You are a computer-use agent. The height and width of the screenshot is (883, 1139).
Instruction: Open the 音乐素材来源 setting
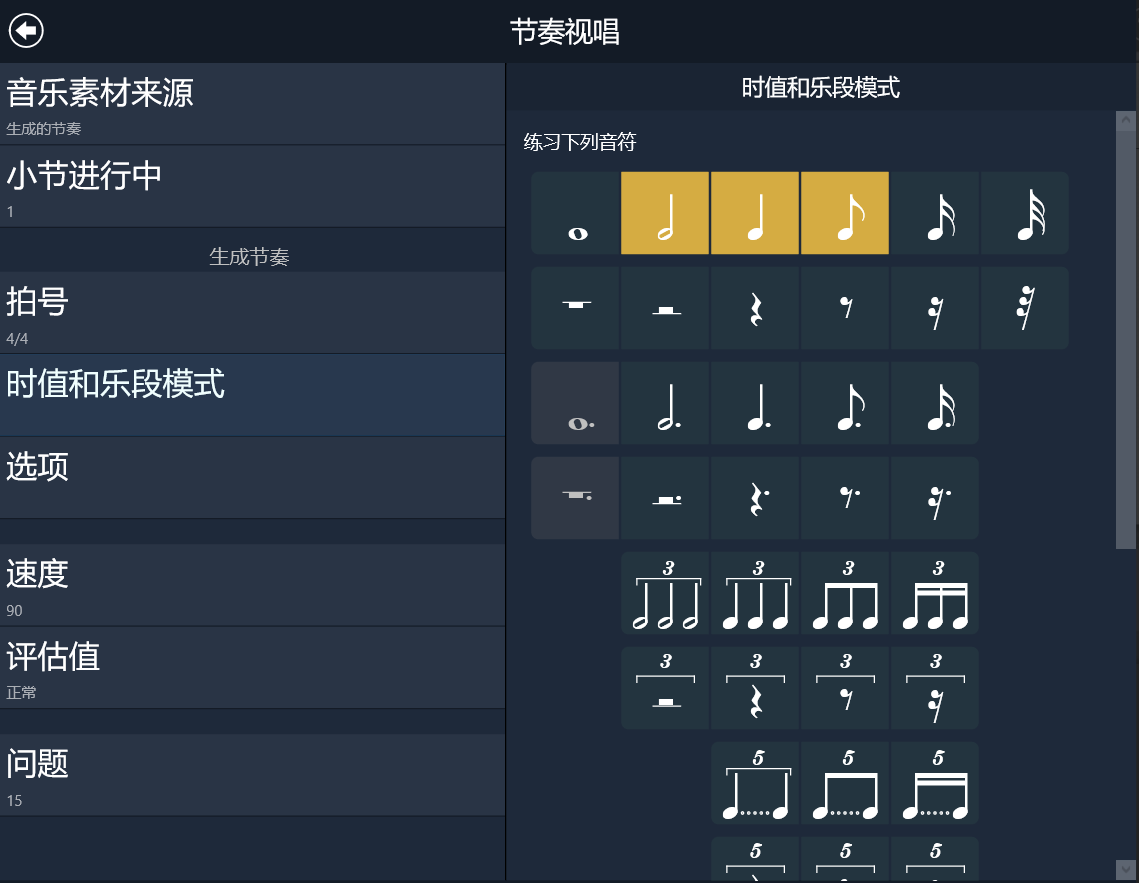[x=252, y=104]
